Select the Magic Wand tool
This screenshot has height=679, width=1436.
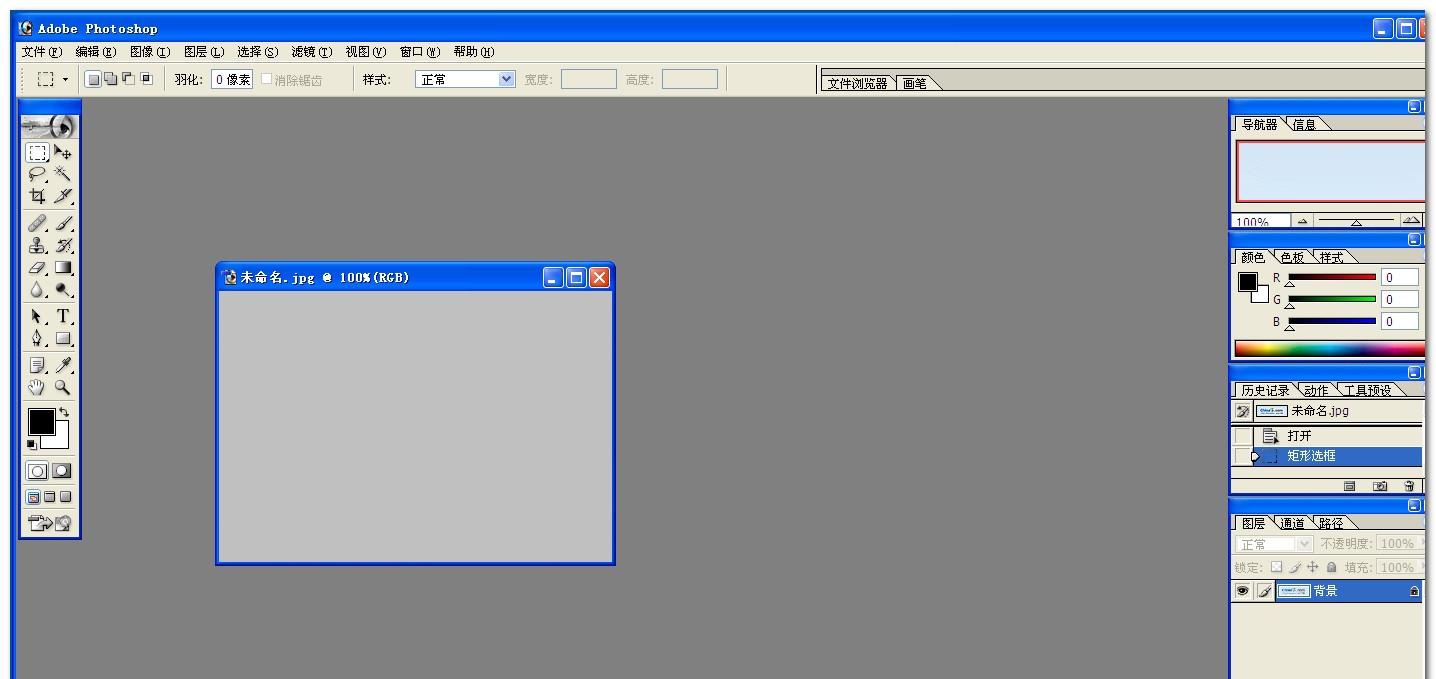pyautogui.click(x=63, y=174)
